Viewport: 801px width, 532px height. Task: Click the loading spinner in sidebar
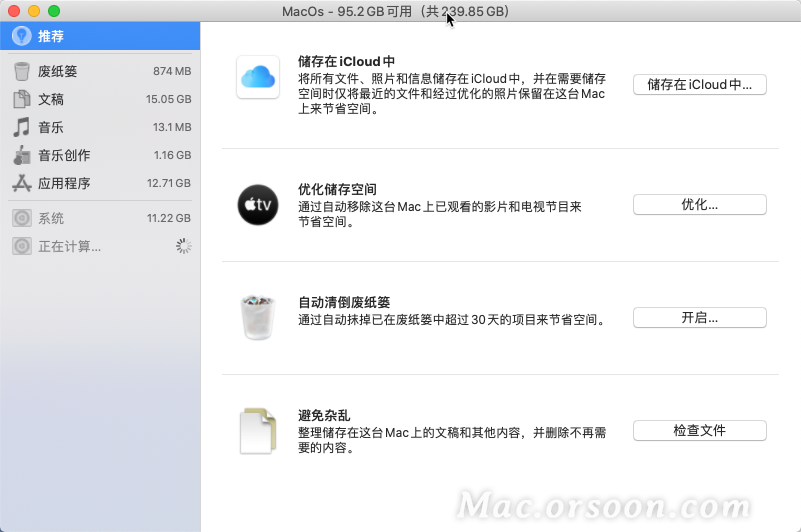[183, 246]
